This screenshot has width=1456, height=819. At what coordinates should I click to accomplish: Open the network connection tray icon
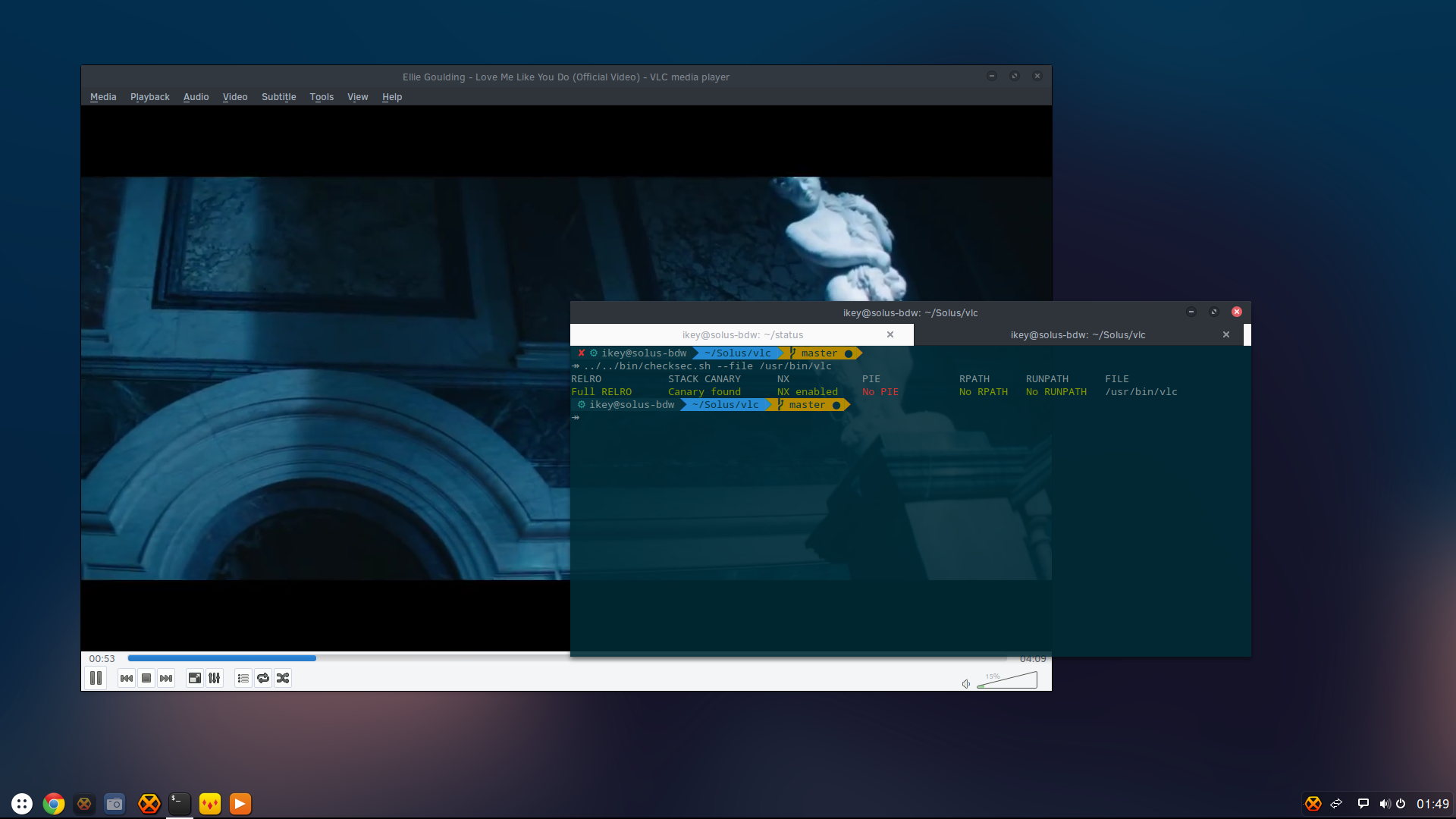(1337, 804)
